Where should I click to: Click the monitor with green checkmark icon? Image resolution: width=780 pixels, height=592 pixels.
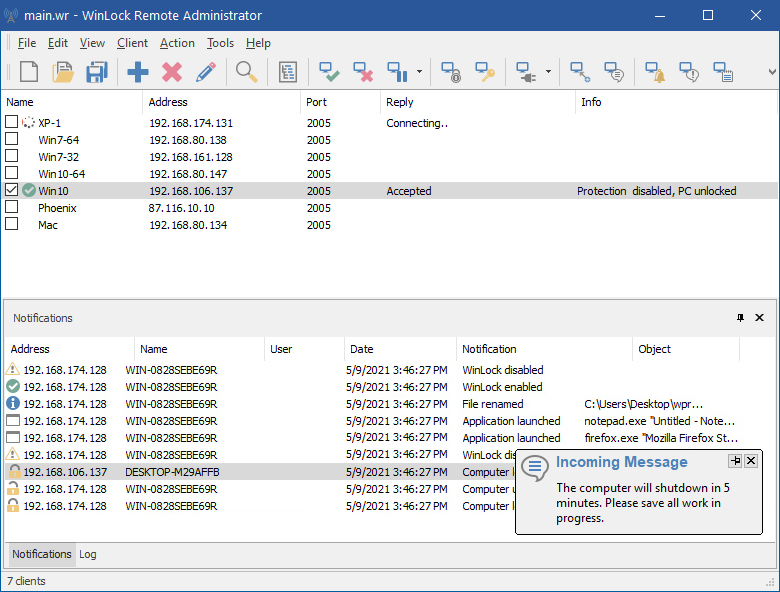coord(329,72)
